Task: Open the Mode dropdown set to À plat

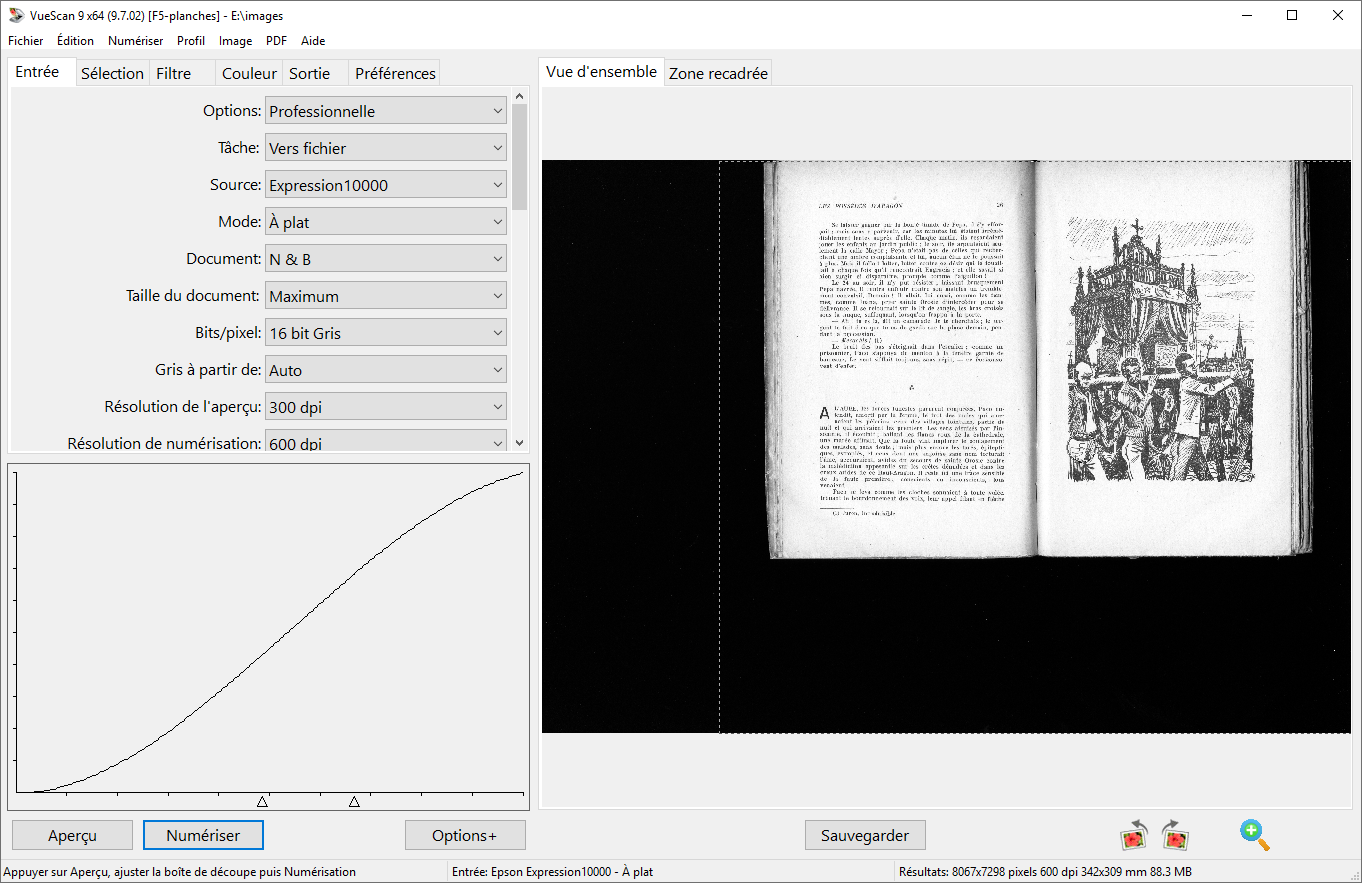Action: pyautogui.click(x=386, y=222)
